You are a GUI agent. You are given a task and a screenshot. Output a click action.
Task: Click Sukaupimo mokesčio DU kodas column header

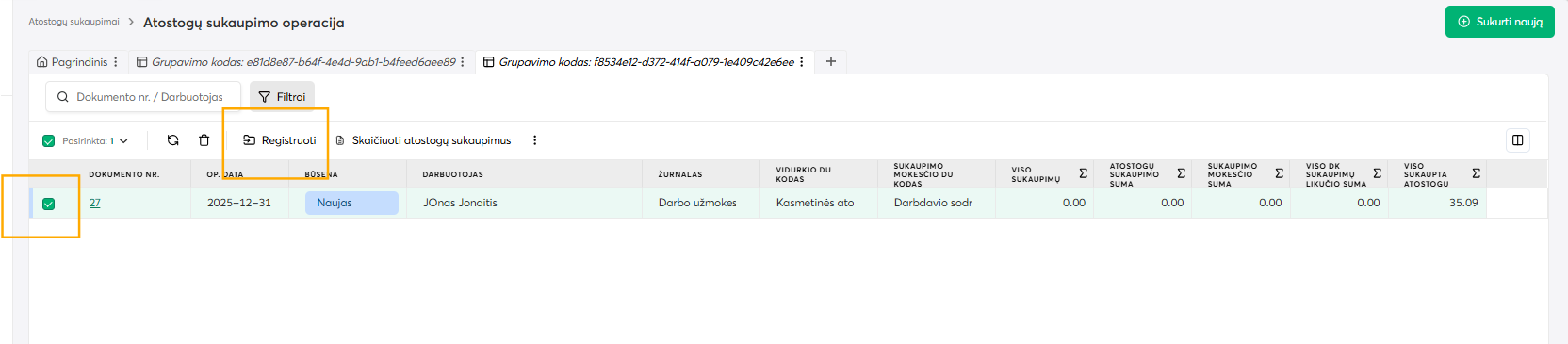coord(923,174)
